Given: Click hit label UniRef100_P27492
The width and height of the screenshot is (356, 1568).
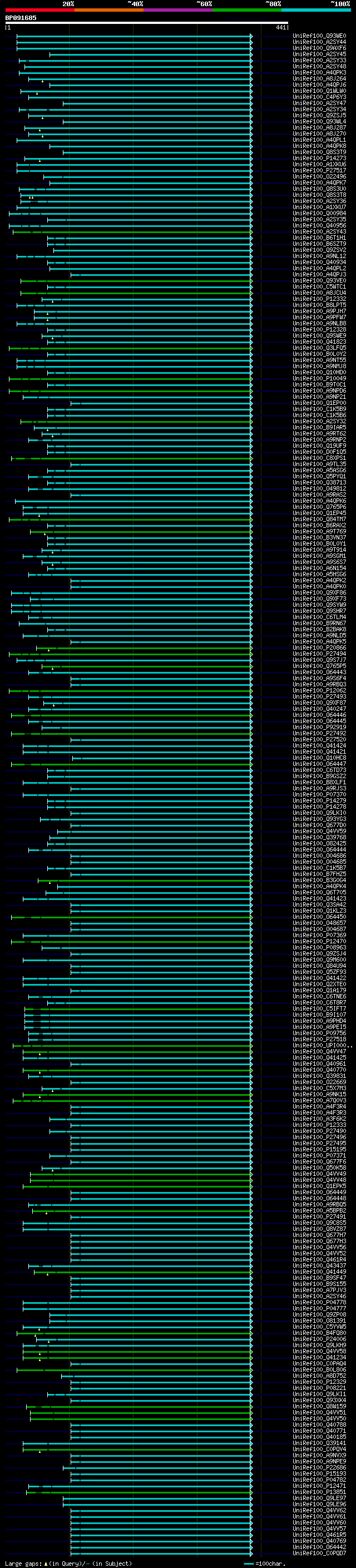Looking at the screenshot, I should click(x=319, y=734).
